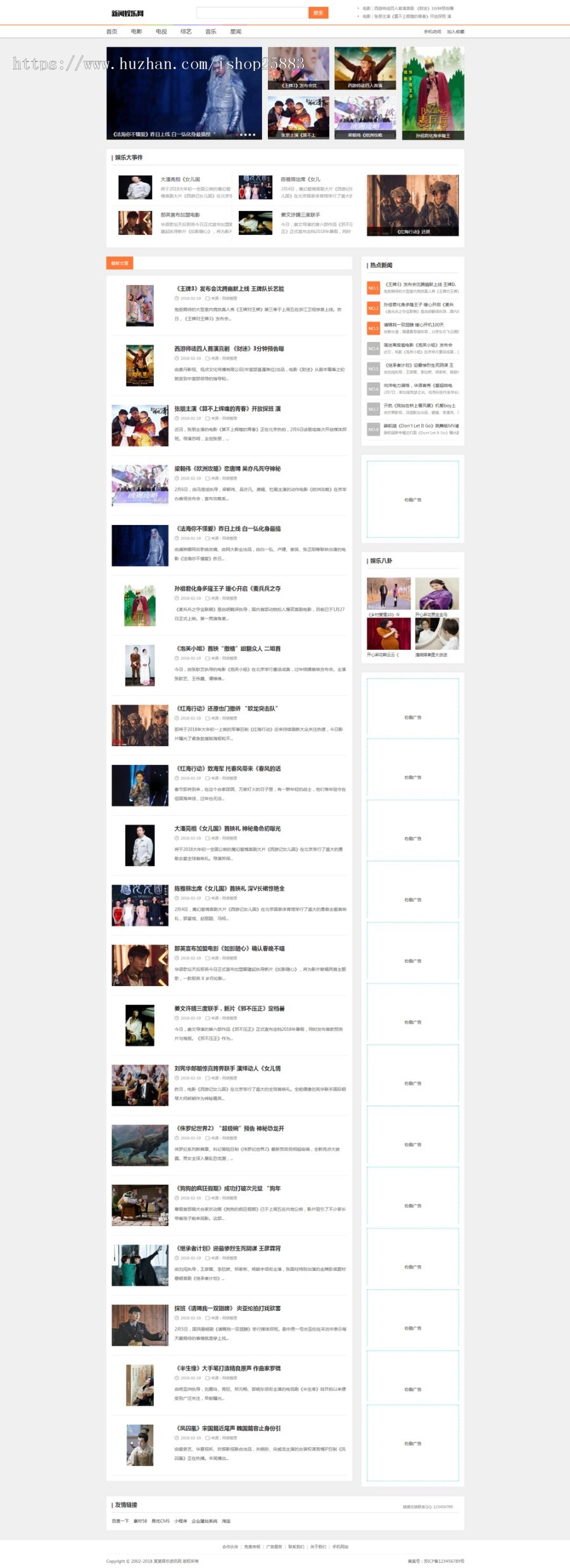This screenshot has width=570, height=1568.
Task: Click the NO.1 badge in 热点新闻 list
Action: (374, 288)
